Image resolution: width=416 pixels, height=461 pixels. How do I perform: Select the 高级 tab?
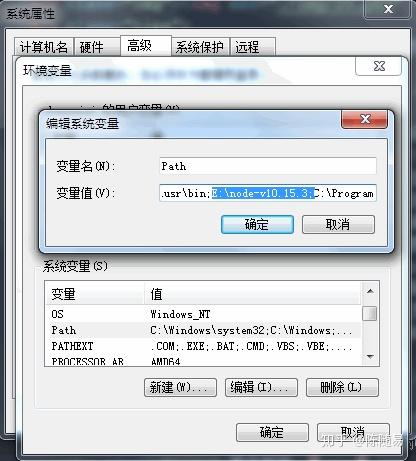pyautogui.click(x=146, y=46)
